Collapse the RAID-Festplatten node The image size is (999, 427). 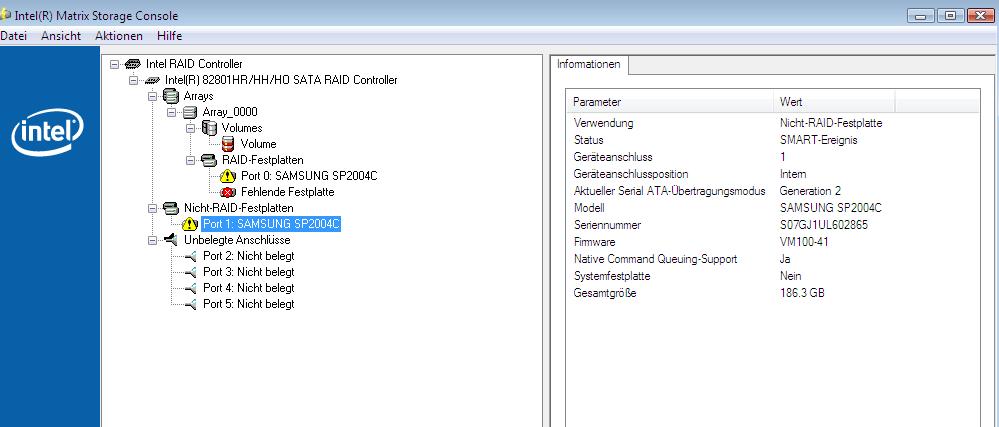point(190,160)
